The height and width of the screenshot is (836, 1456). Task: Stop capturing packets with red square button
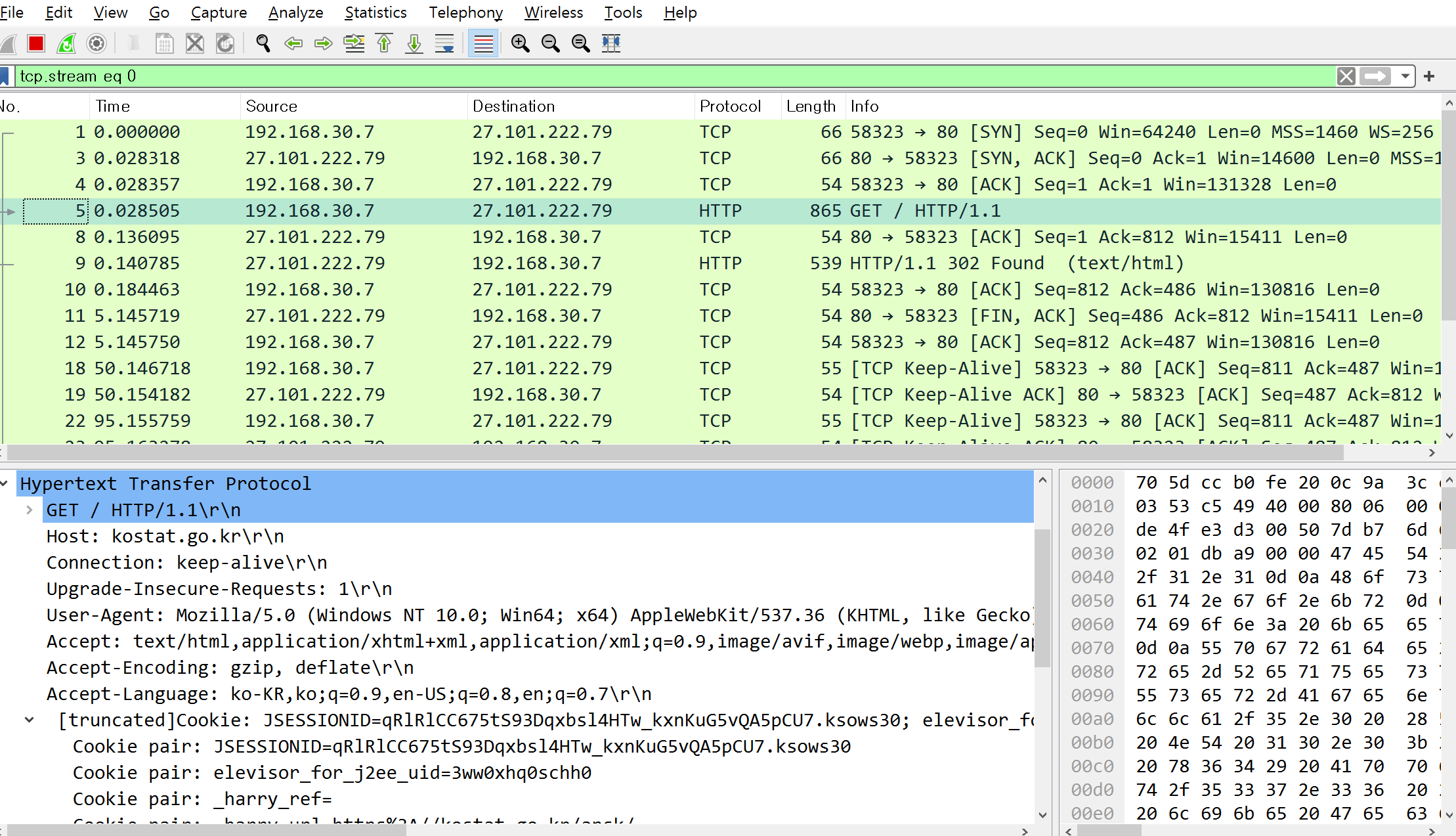[36, 44]
